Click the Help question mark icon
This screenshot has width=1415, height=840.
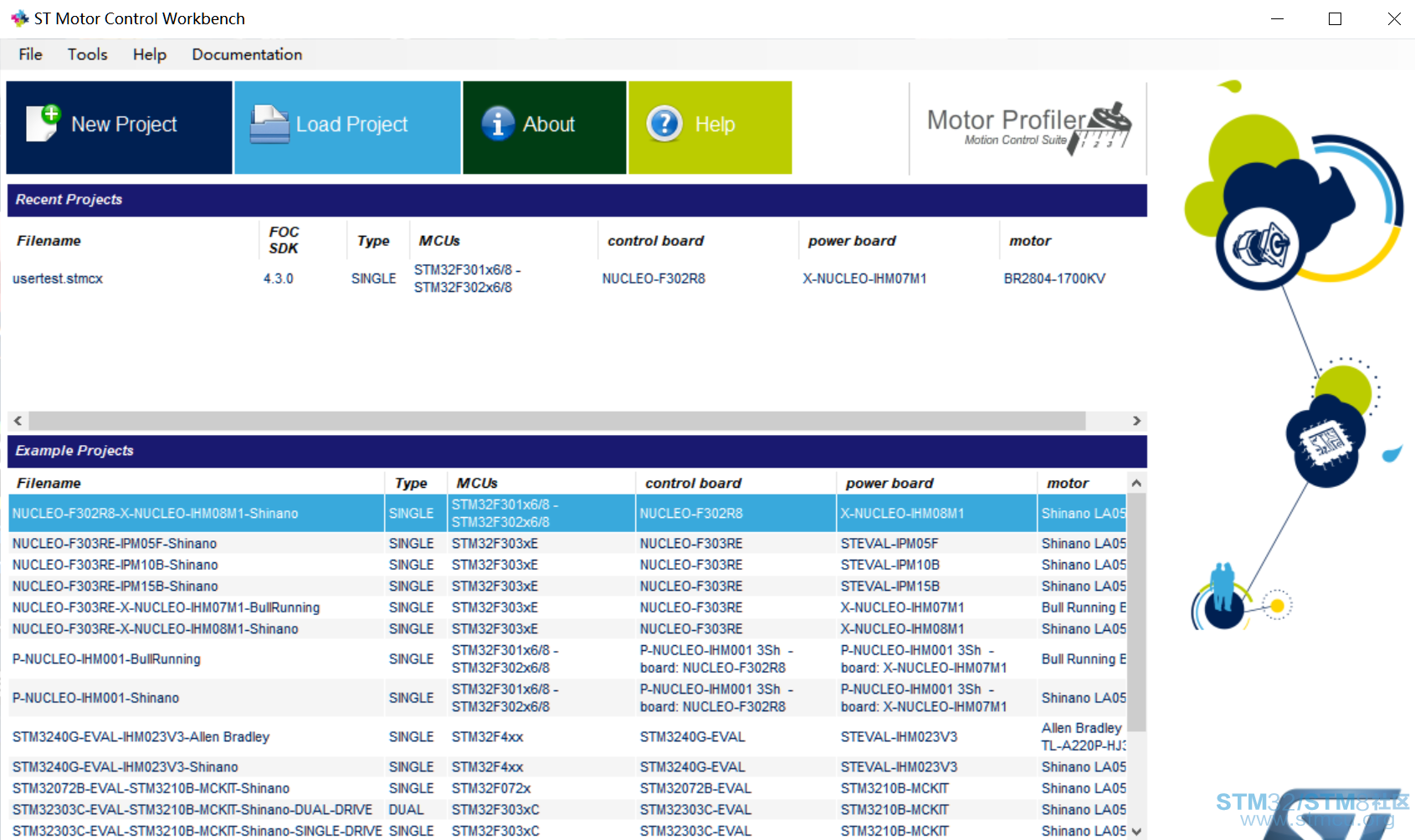tap(665, 124)
